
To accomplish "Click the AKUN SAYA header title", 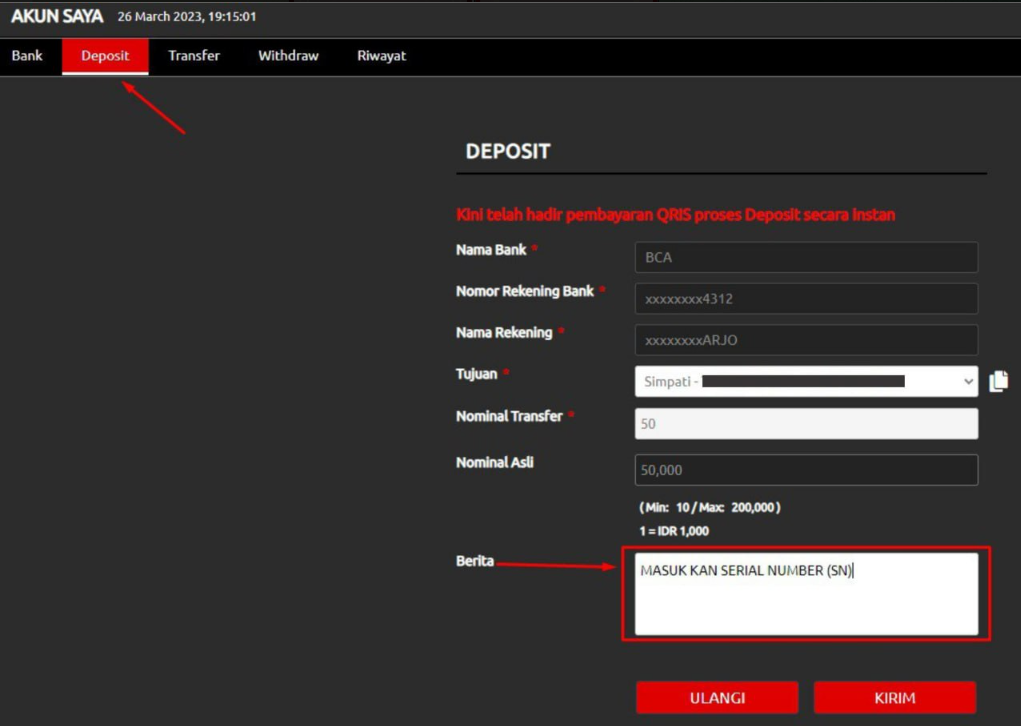I will click(57, 17).
